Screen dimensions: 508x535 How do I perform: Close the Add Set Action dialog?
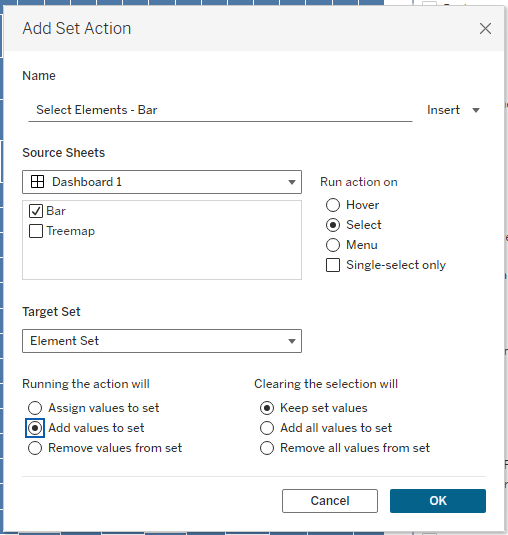click(485, 29)
